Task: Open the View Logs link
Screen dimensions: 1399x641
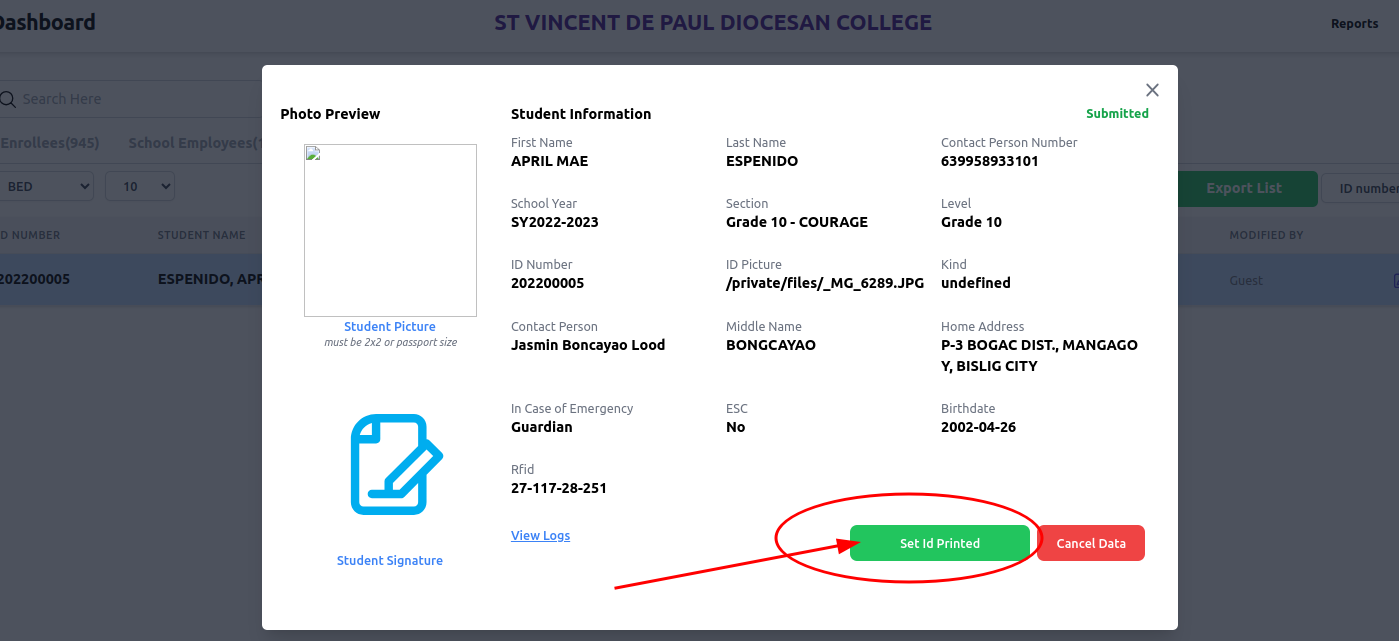Action: pos(540,535)
